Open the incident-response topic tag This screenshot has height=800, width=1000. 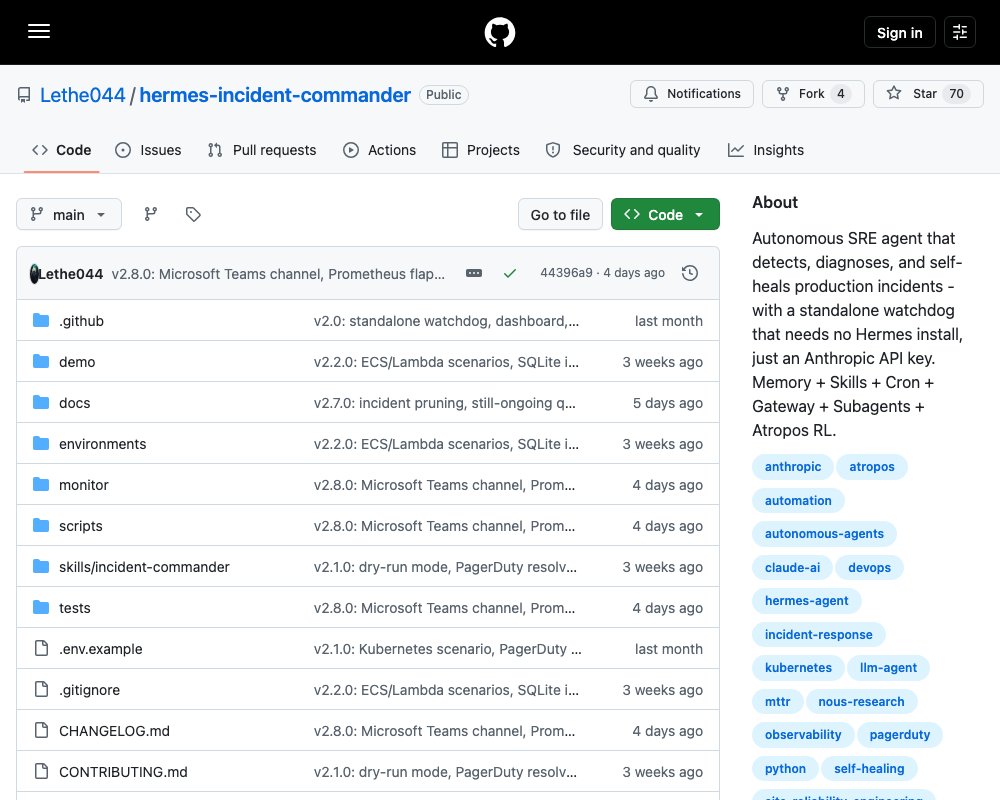(819, 634)
